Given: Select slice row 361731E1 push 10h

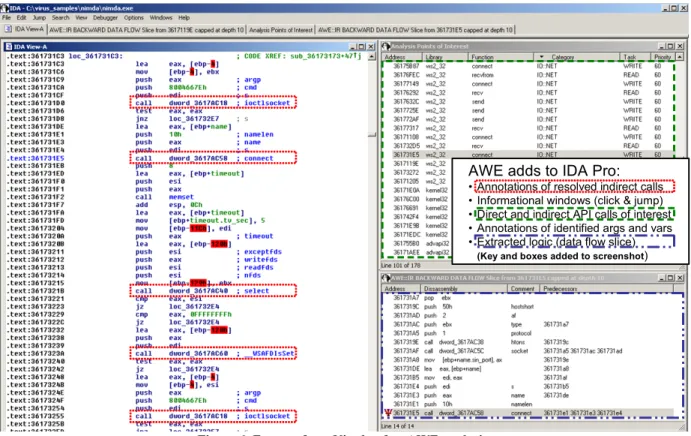Looking at the screenshot, I should click(528, 404).
